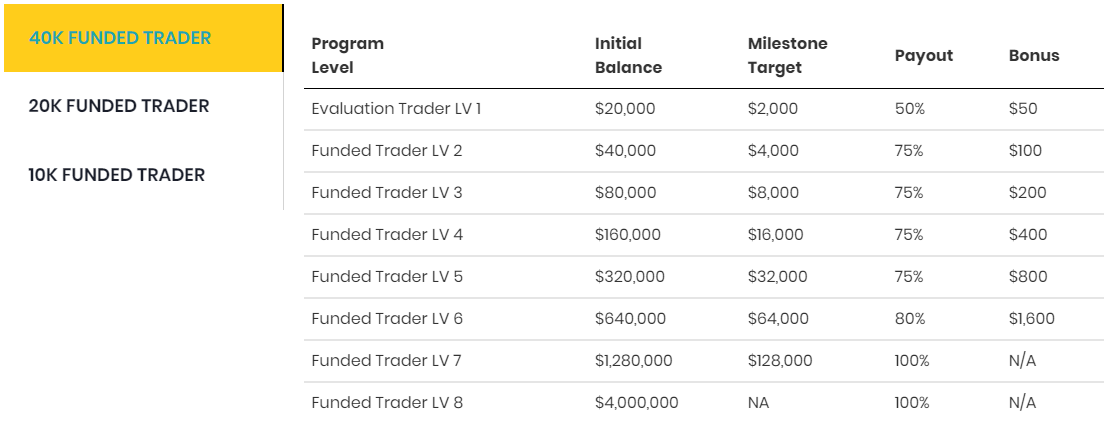This screenshot has height=425, width=1116.
Task: Select the 40K FUNDED TRADER tab
Action: tap(120, 39)
